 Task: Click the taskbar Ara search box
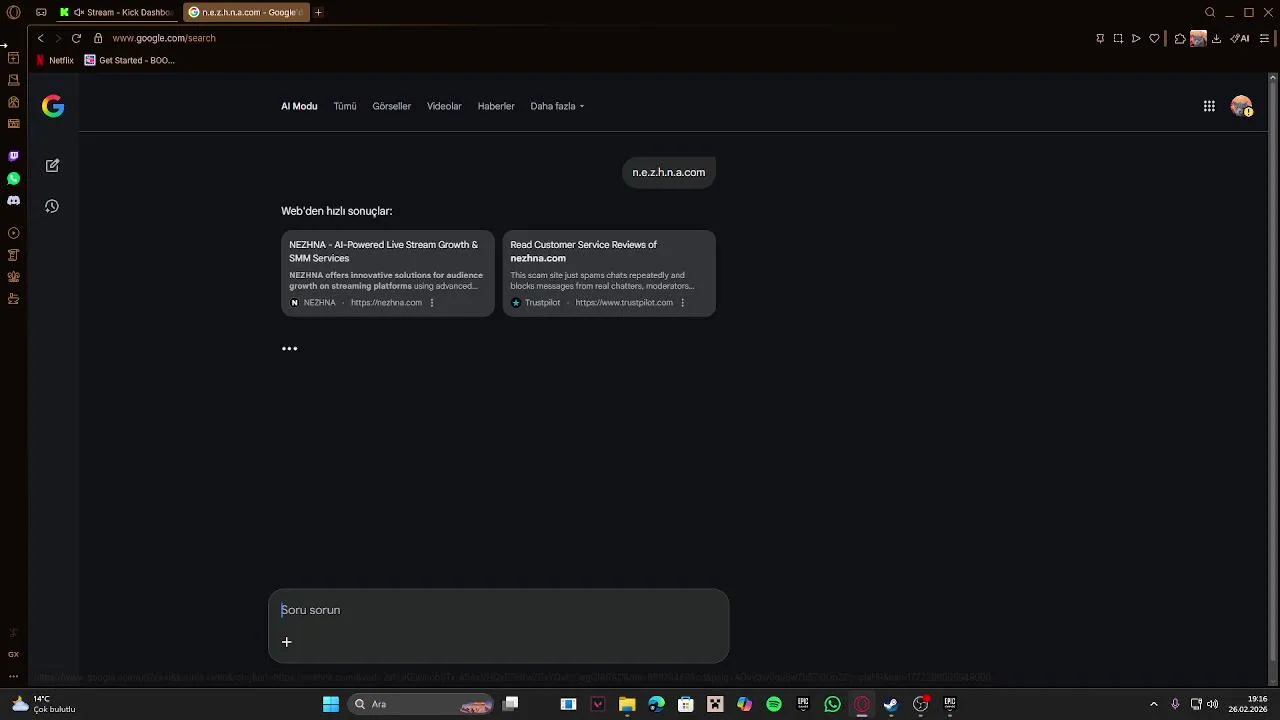(x=421, y=704)
